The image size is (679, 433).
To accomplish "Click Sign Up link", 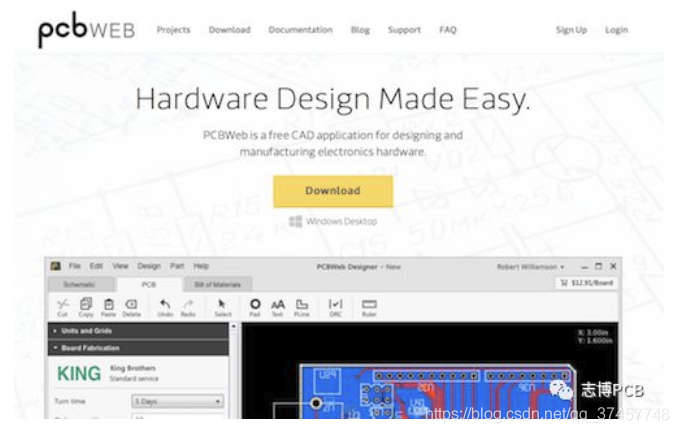I will tap(571, 30).
